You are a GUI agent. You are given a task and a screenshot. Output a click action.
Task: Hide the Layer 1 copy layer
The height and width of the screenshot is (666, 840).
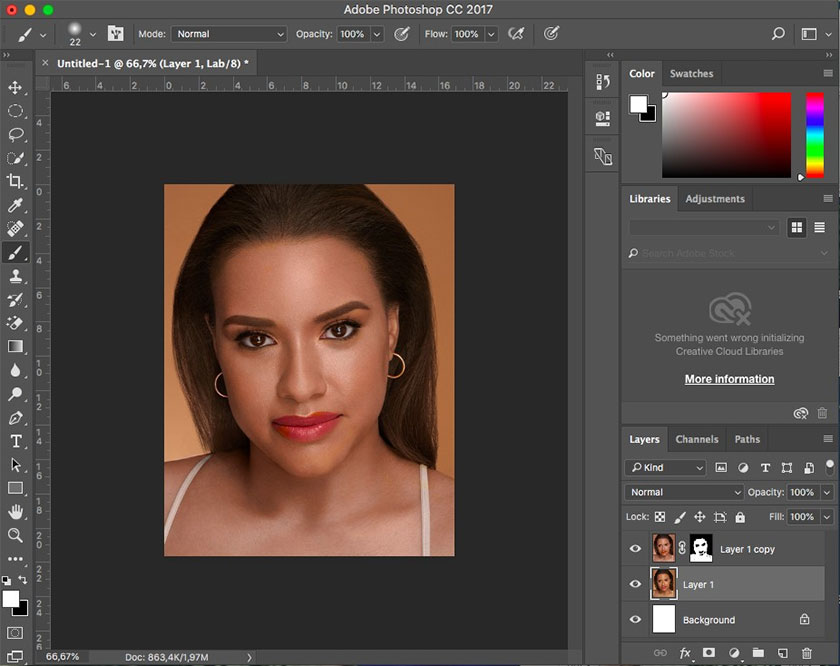click(635, 549)
